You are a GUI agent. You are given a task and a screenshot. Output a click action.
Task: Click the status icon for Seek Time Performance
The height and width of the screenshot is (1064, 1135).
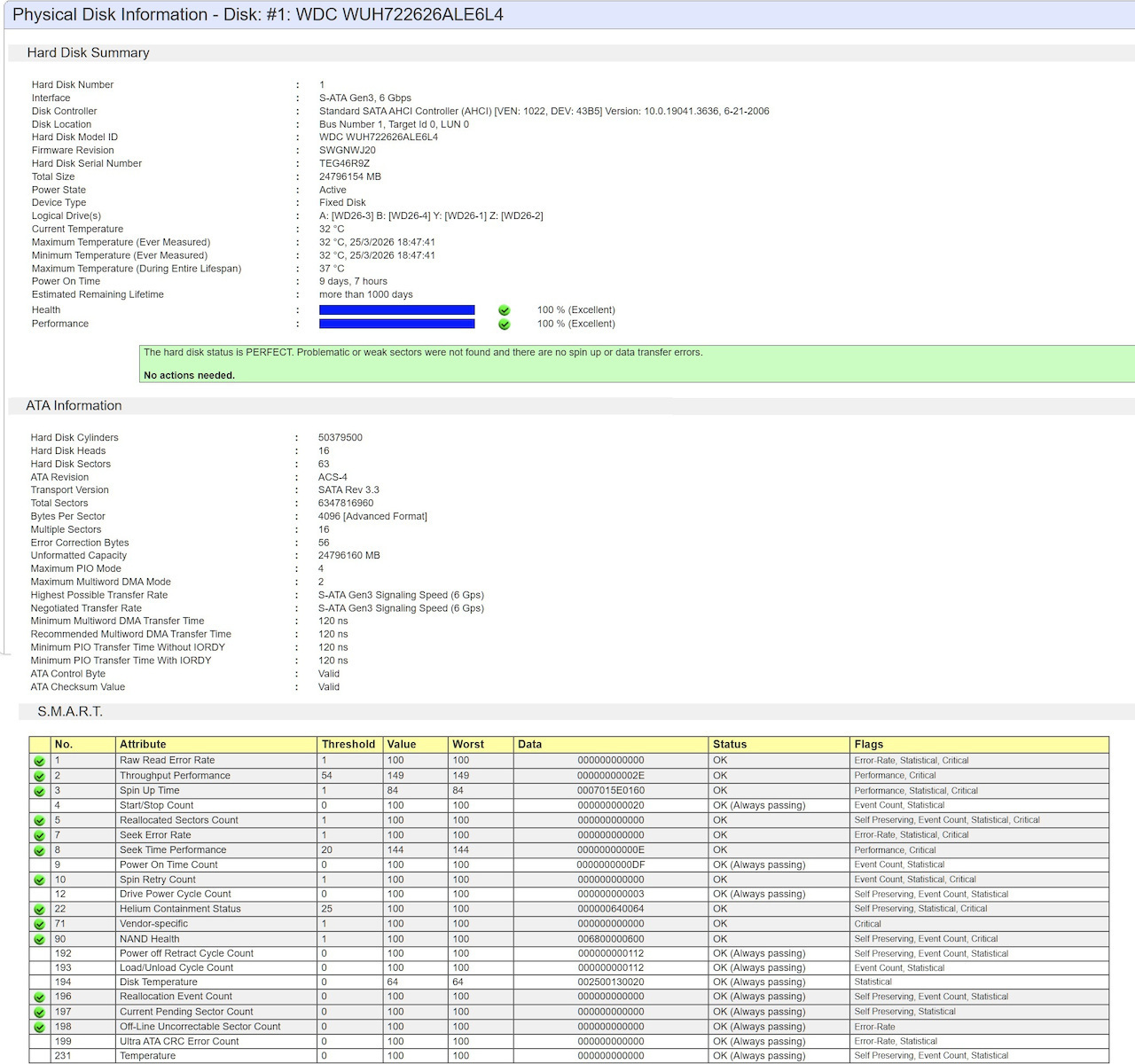[39, 850]
